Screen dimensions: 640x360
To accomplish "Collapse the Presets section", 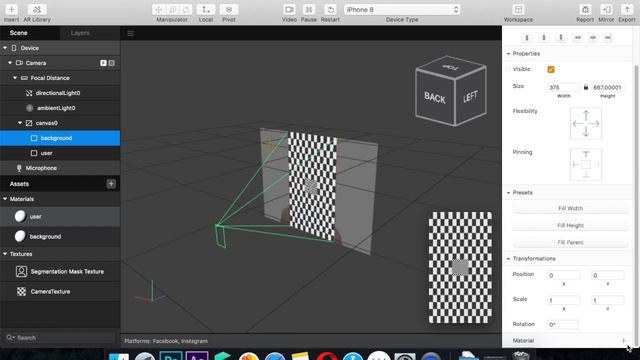I will (509, 192).
